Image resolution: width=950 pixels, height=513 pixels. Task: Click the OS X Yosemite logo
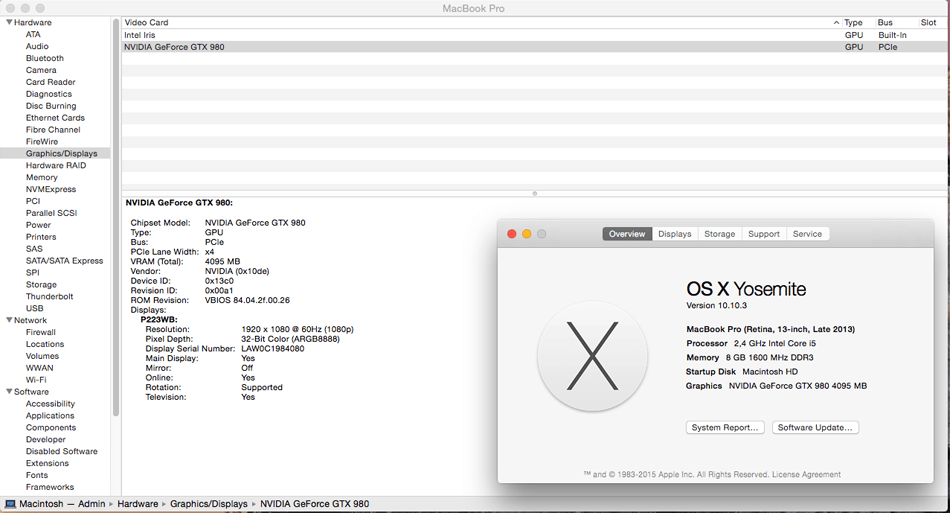coord(593,356)
